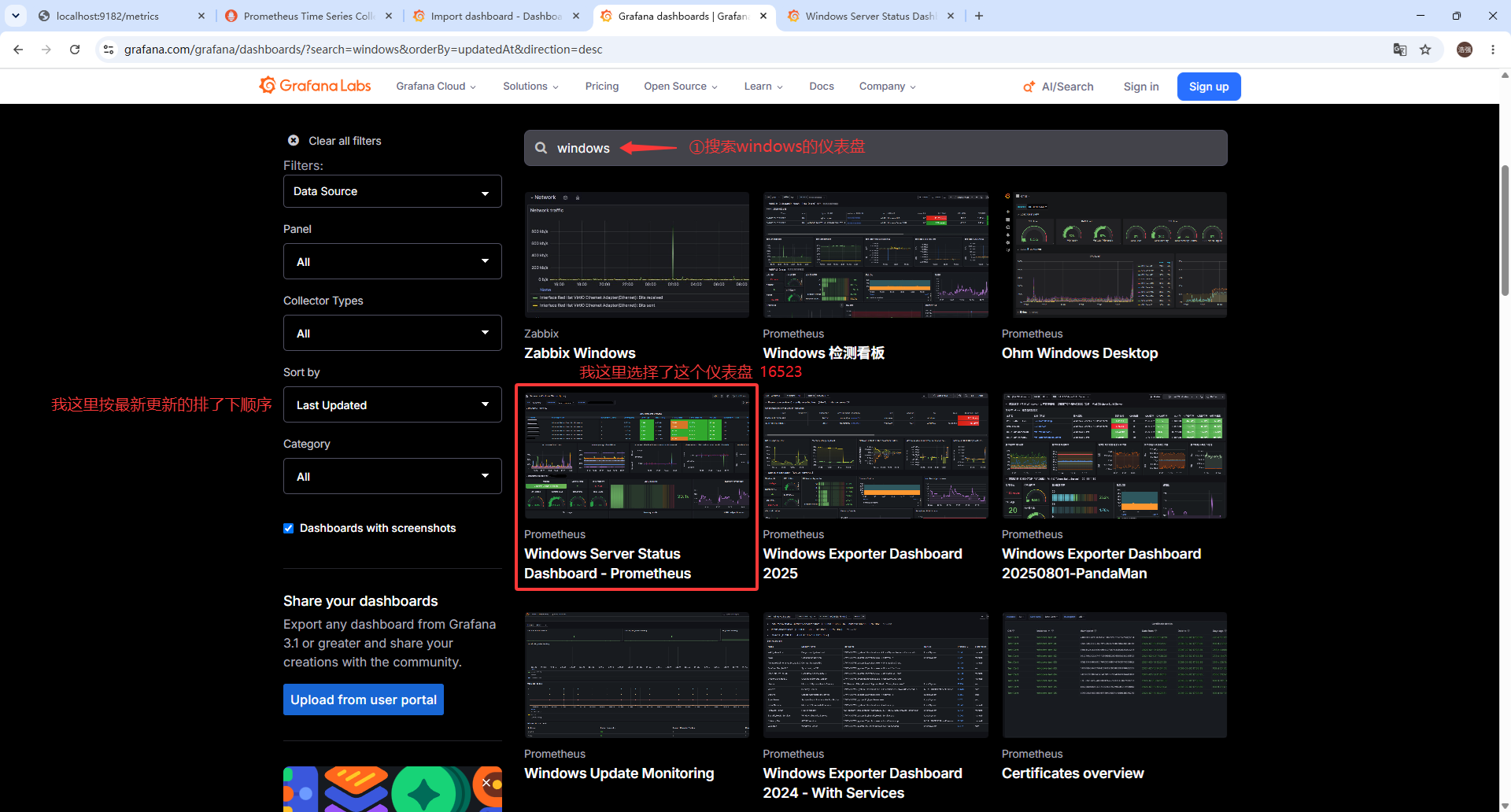1511x812 pixels.
Task: Click the browser address bar URL
Action: tap(364, 50)
